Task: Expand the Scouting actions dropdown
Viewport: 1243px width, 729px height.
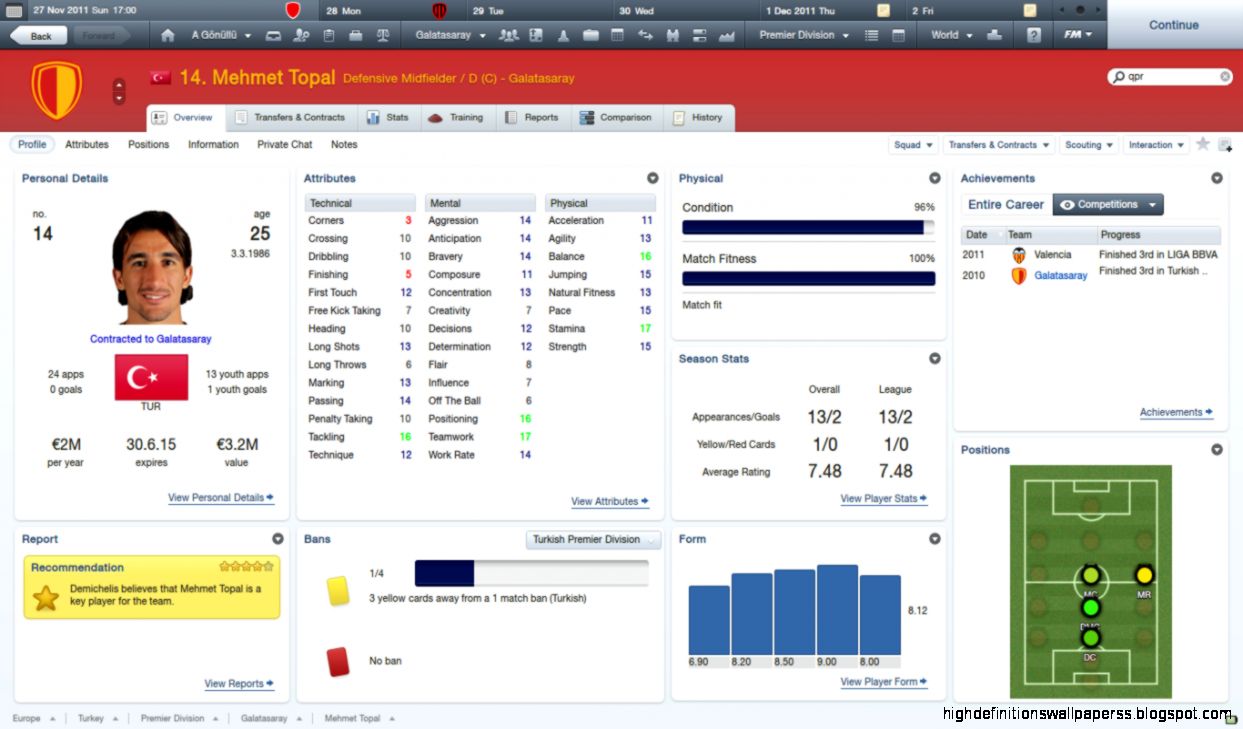Action: tap(1089, 145)
